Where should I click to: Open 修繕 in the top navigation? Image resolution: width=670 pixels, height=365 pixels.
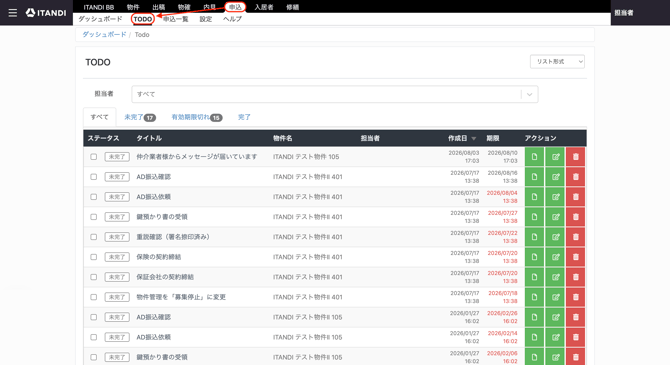click(x=292, y=7)
